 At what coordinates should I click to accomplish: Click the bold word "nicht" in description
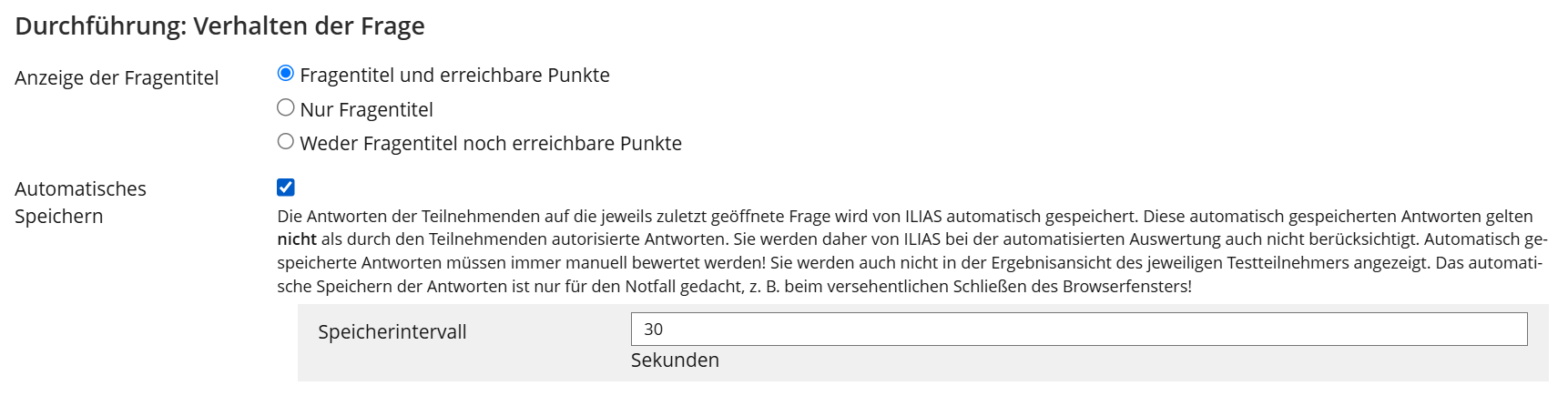[297, 239]
